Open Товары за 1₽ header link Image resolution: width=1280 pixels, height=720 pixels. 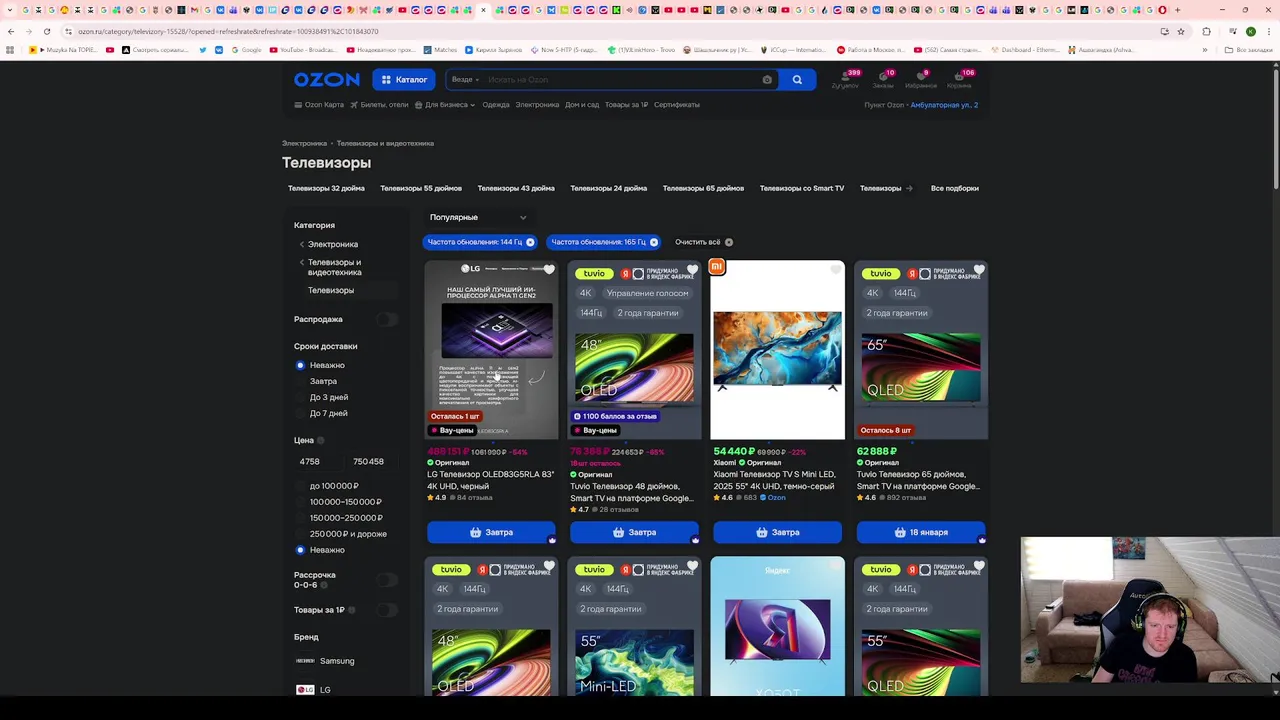click(626, 105)
